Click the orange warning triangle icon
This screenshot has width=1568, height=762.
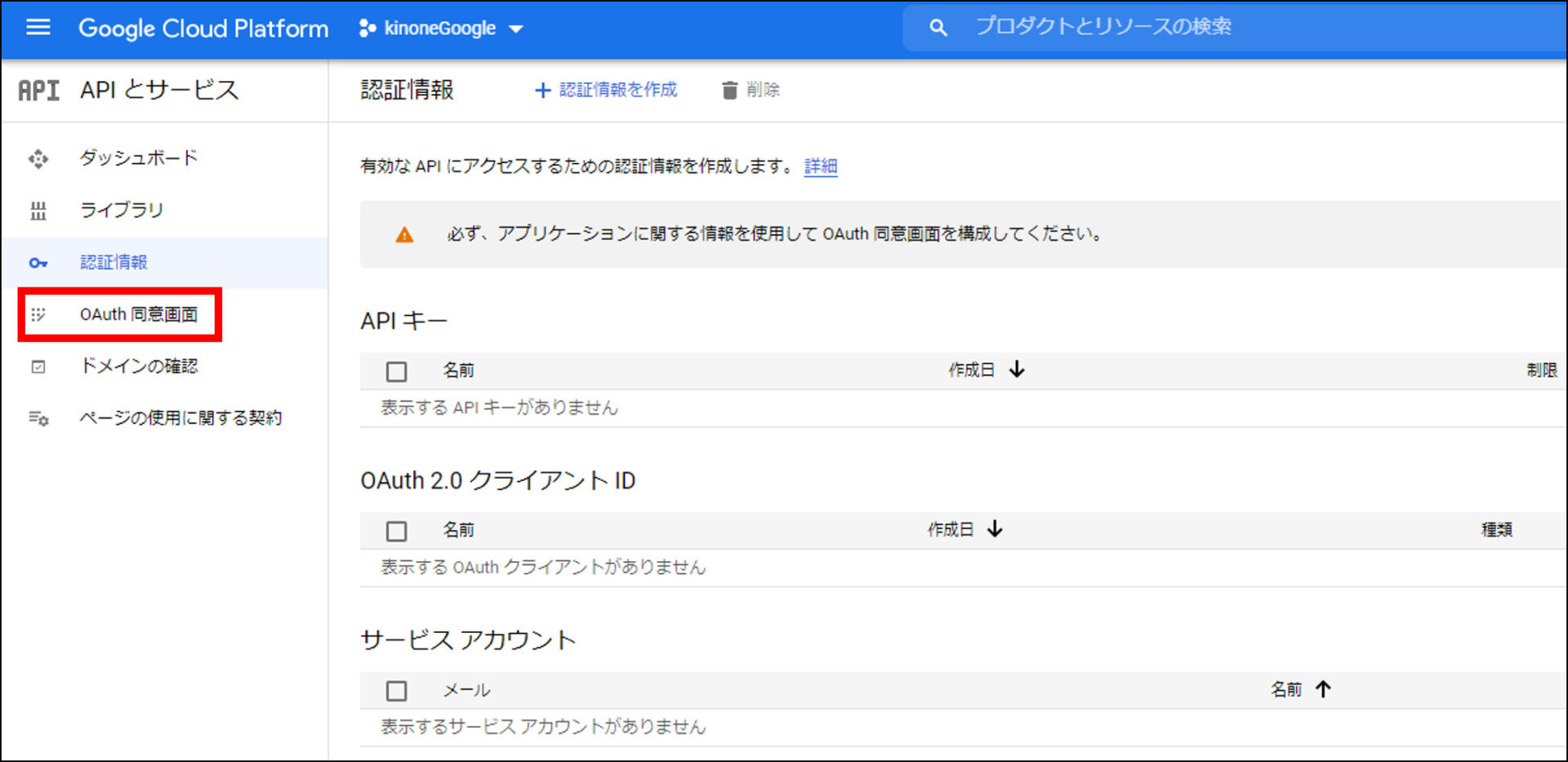coord(404,235)
